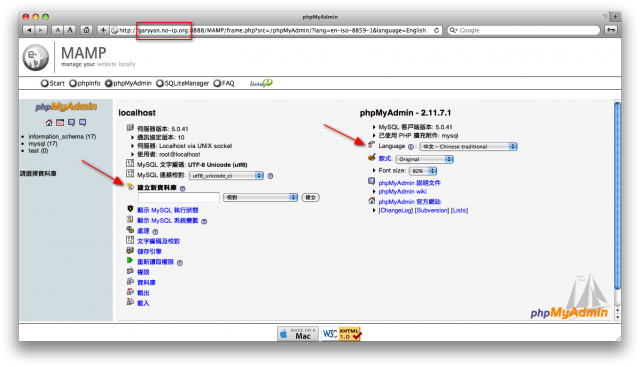The image size is (640, 367).
Task: Open the ChangeLog link
Action: tap(396, 211)
